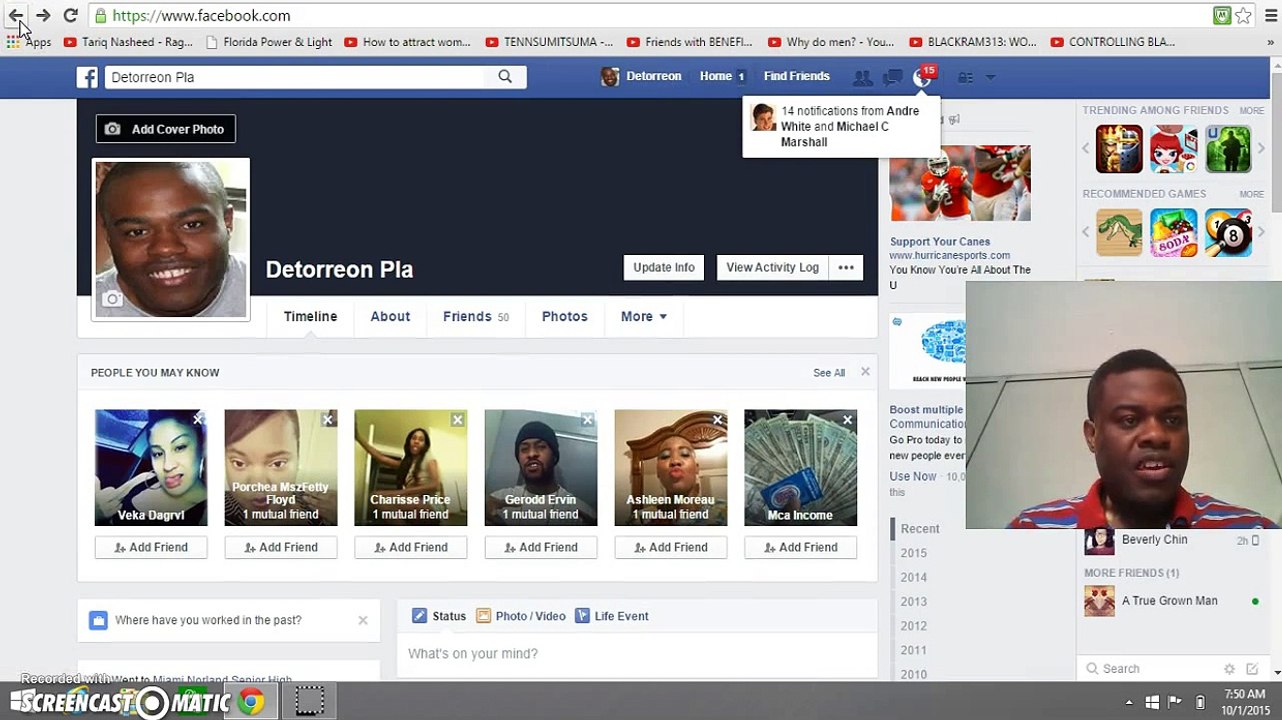
Task: Open the Notifications globe with 15 badge
Action: point(923,77)
